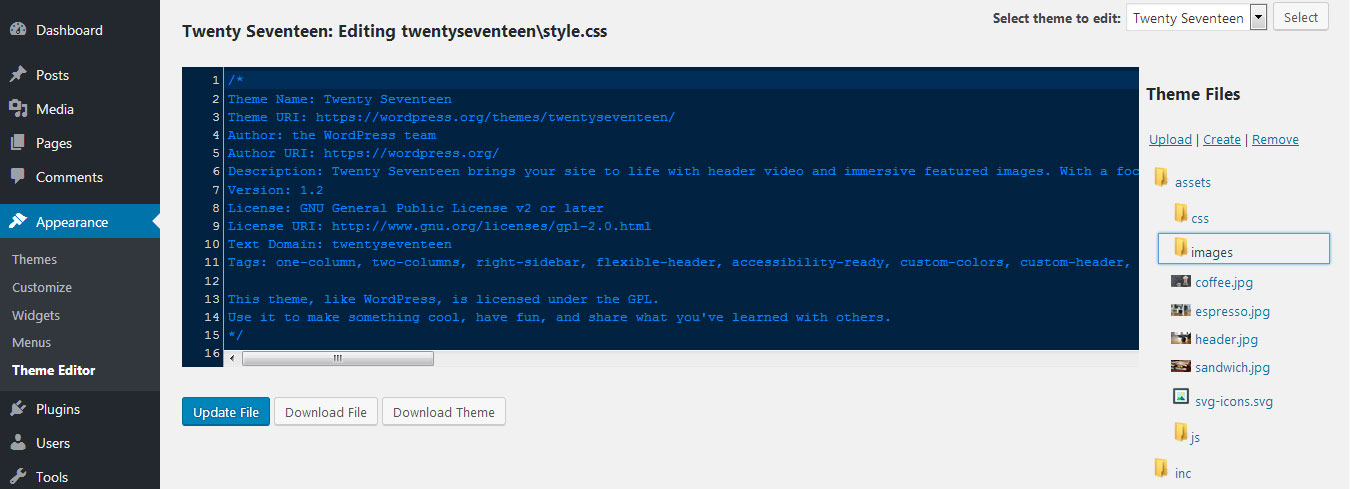Viewport: 1350px width, 489px height.
Task: Click the svg-icons.svg file icon
Action: (1181, 397)
